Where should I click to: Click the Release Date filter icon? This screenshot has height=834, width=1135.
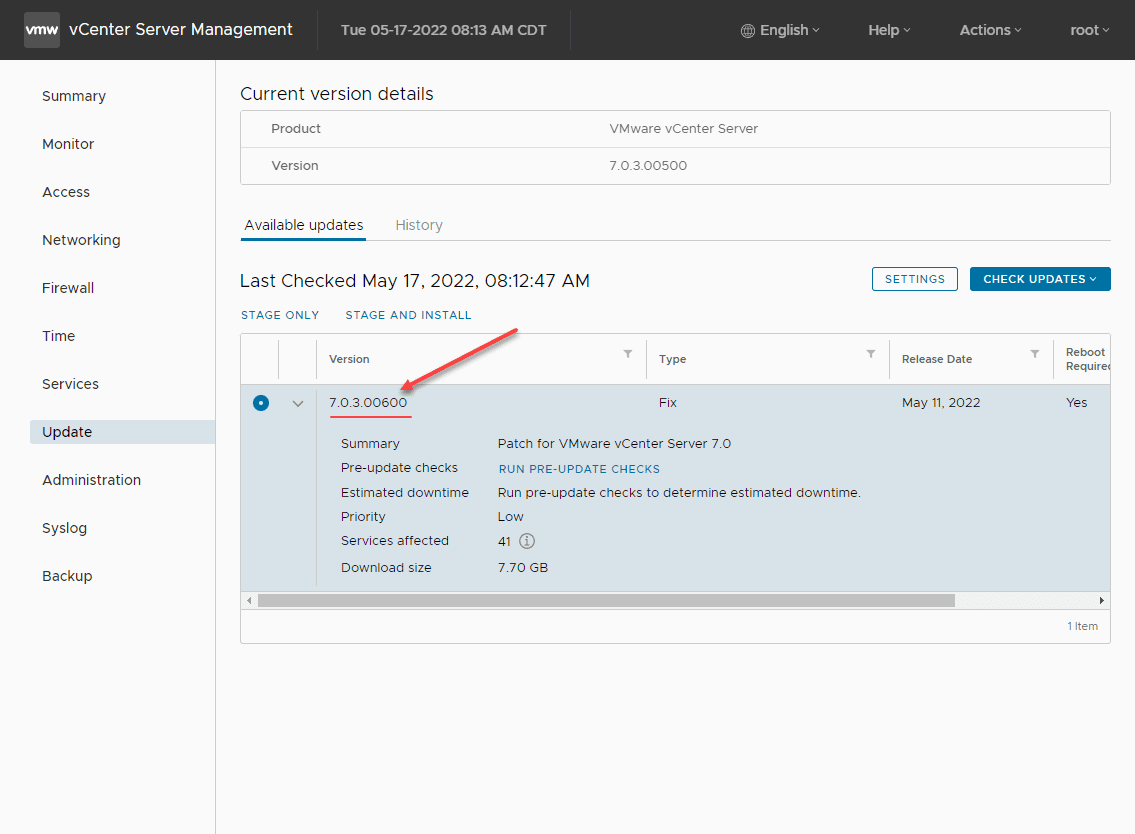click(1035, 354)
